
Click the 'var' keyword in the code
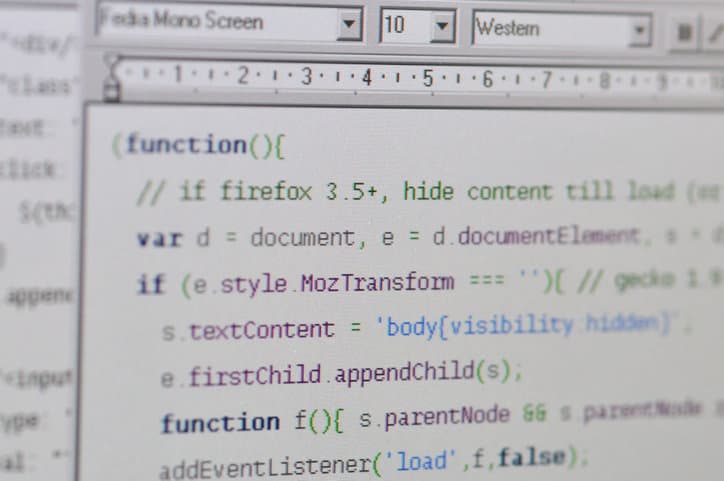click(x=159, y=238)
